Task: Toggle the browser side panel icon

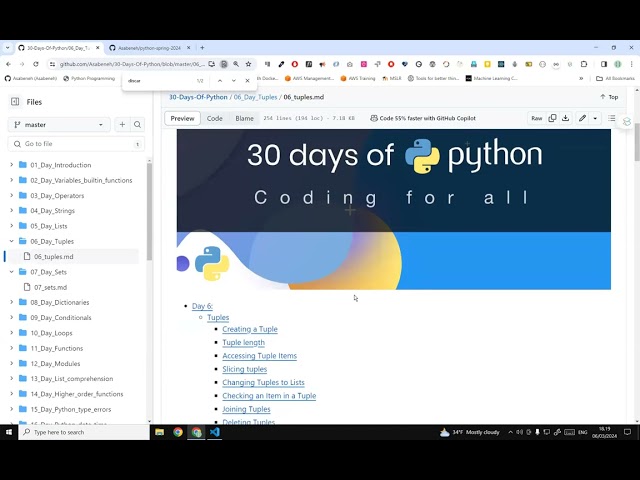Action: (604, 64)
